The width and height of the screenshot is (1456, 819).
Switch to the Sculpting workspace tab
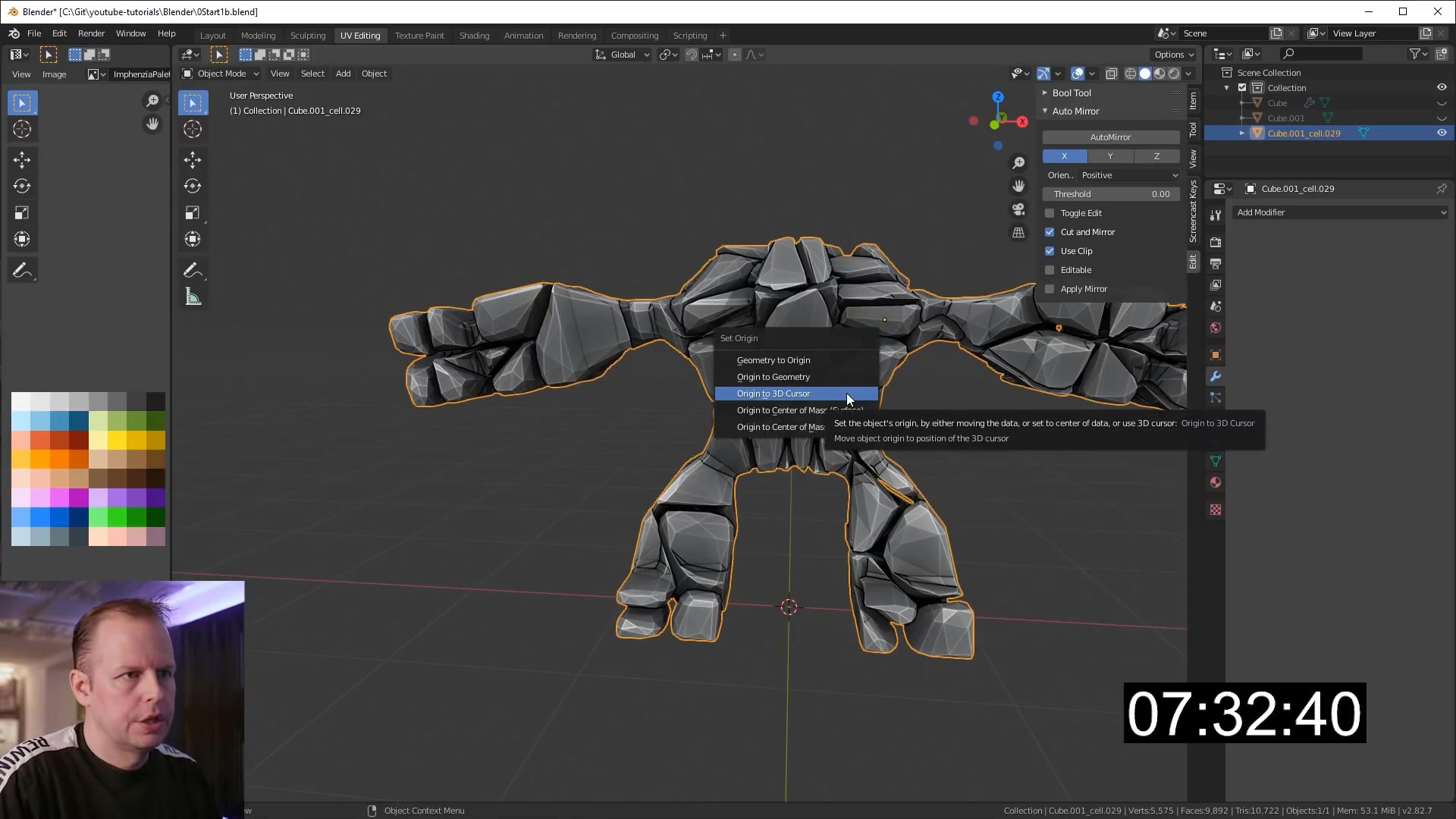click(307, 36)
